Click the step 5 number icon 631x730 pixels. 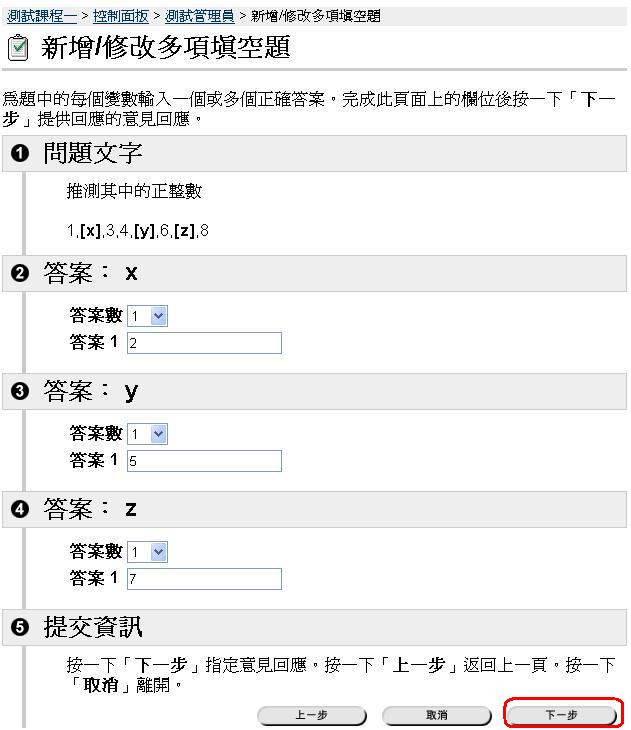pos(21,628)
